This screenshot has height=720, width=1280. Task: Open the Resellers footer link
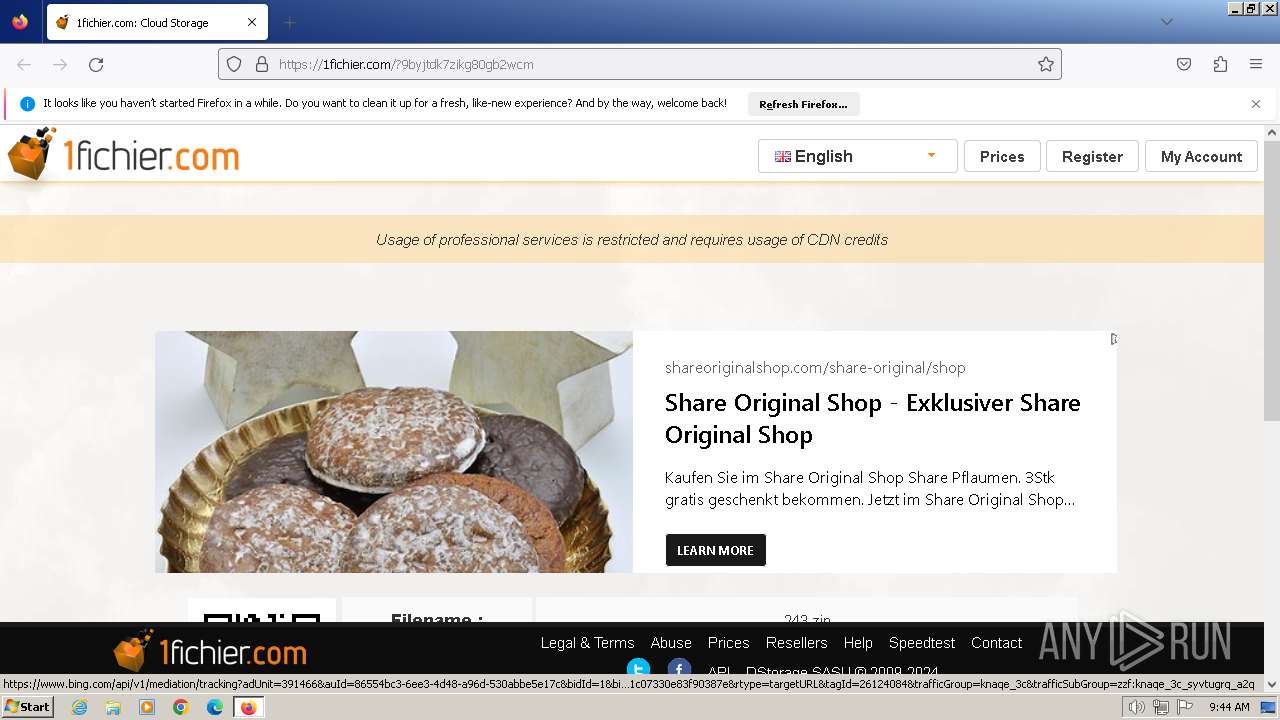click(x=796, y=643)
